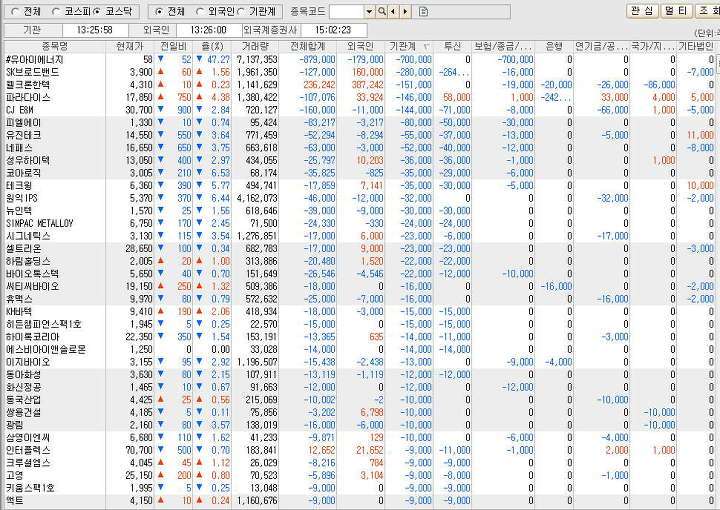Select the 하림홀딩스 stock row
The height and width of the screenshot is (510, 720).
pyautogui.click(x=360, y=261)
